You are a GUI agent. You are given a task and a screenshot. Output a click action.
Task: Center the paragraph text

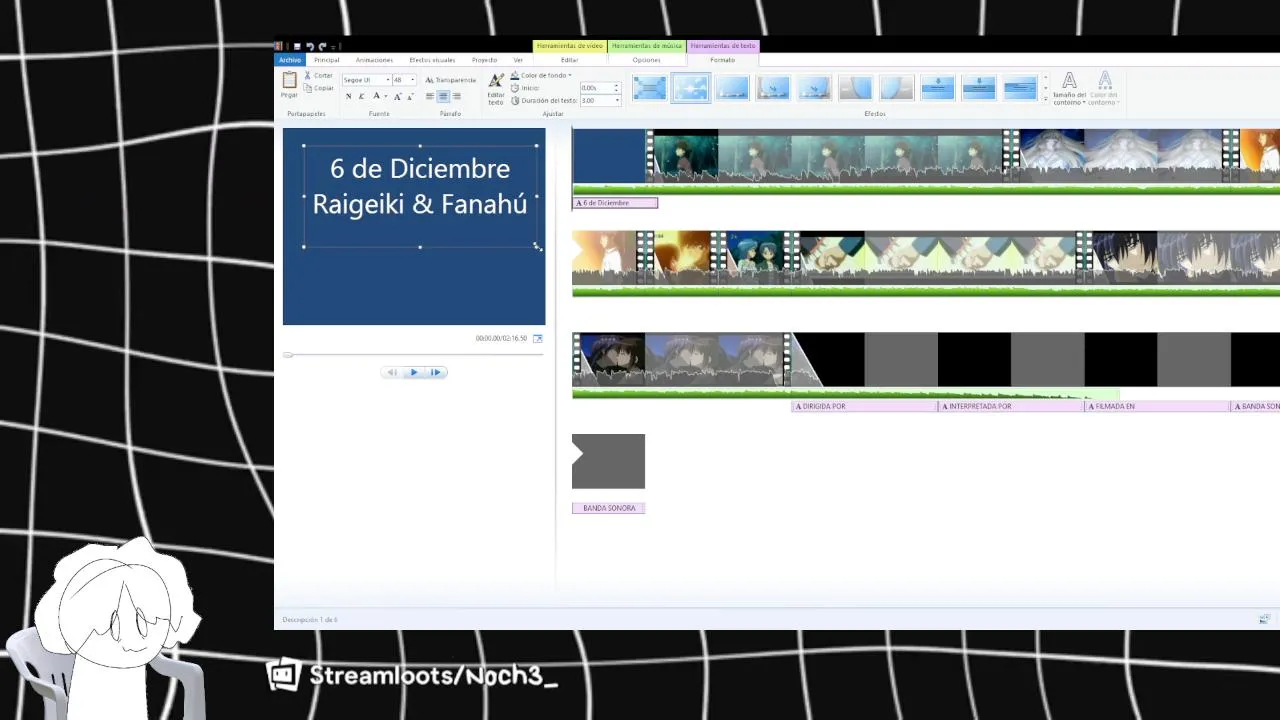coord(443,96)
